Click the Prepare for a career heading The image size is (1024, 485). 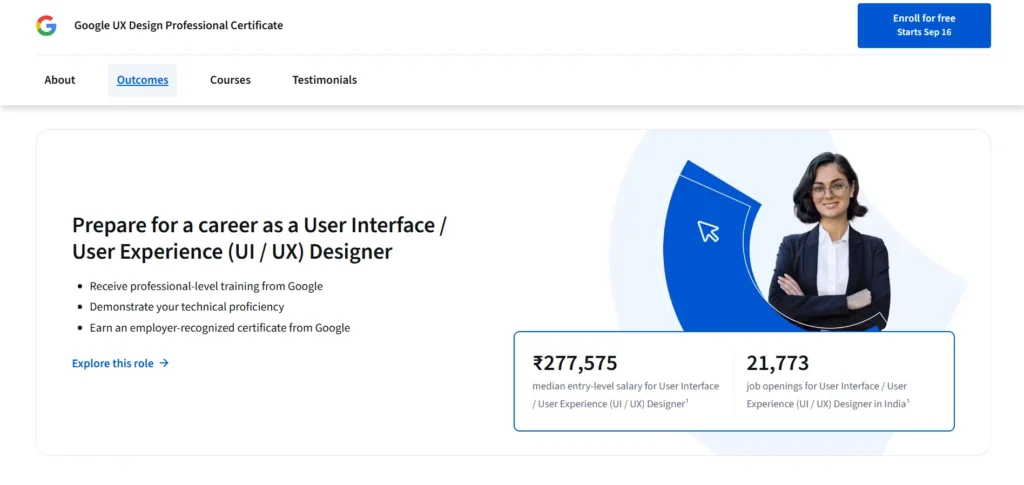[x=259, y=238]
